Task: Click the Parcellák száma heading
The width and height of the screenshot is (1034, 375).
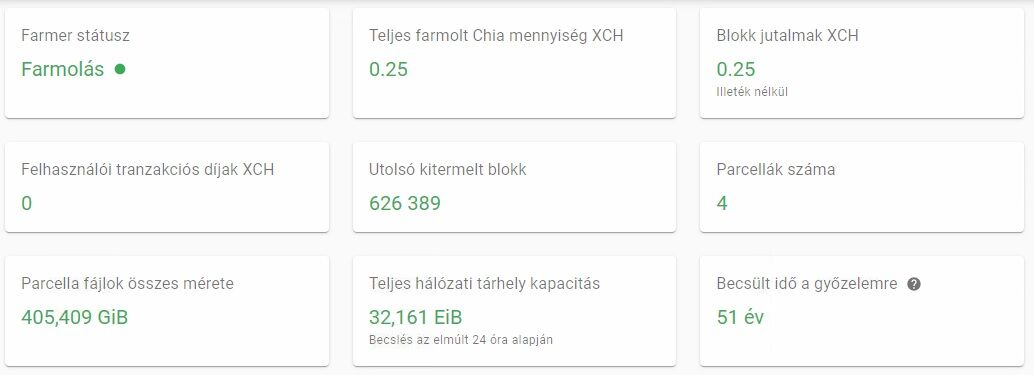Action: (776, 169)
